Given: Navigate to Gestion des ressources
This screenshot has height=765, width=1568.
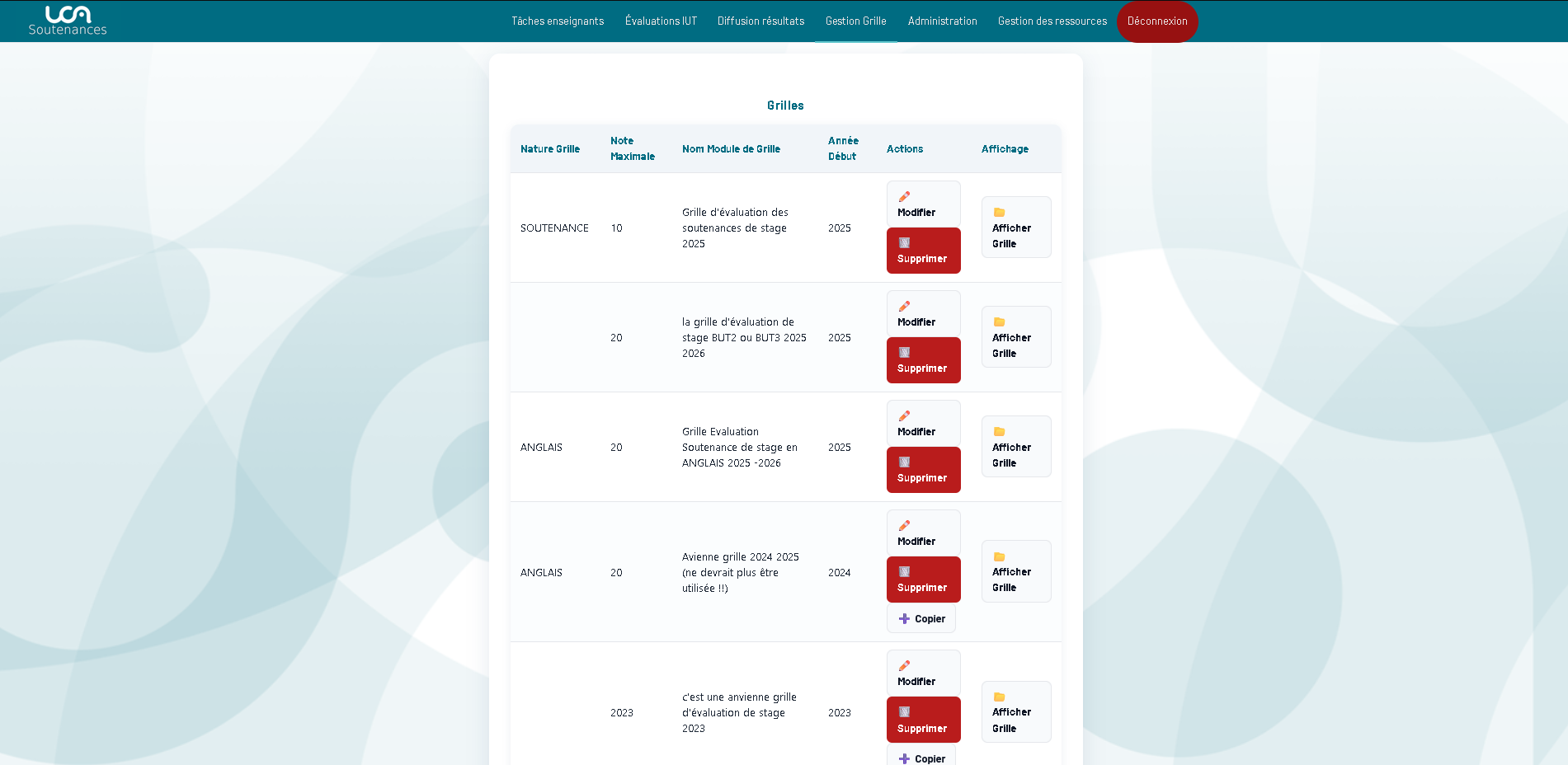Looking at the screenshot, I should [x=1052, y=21].
